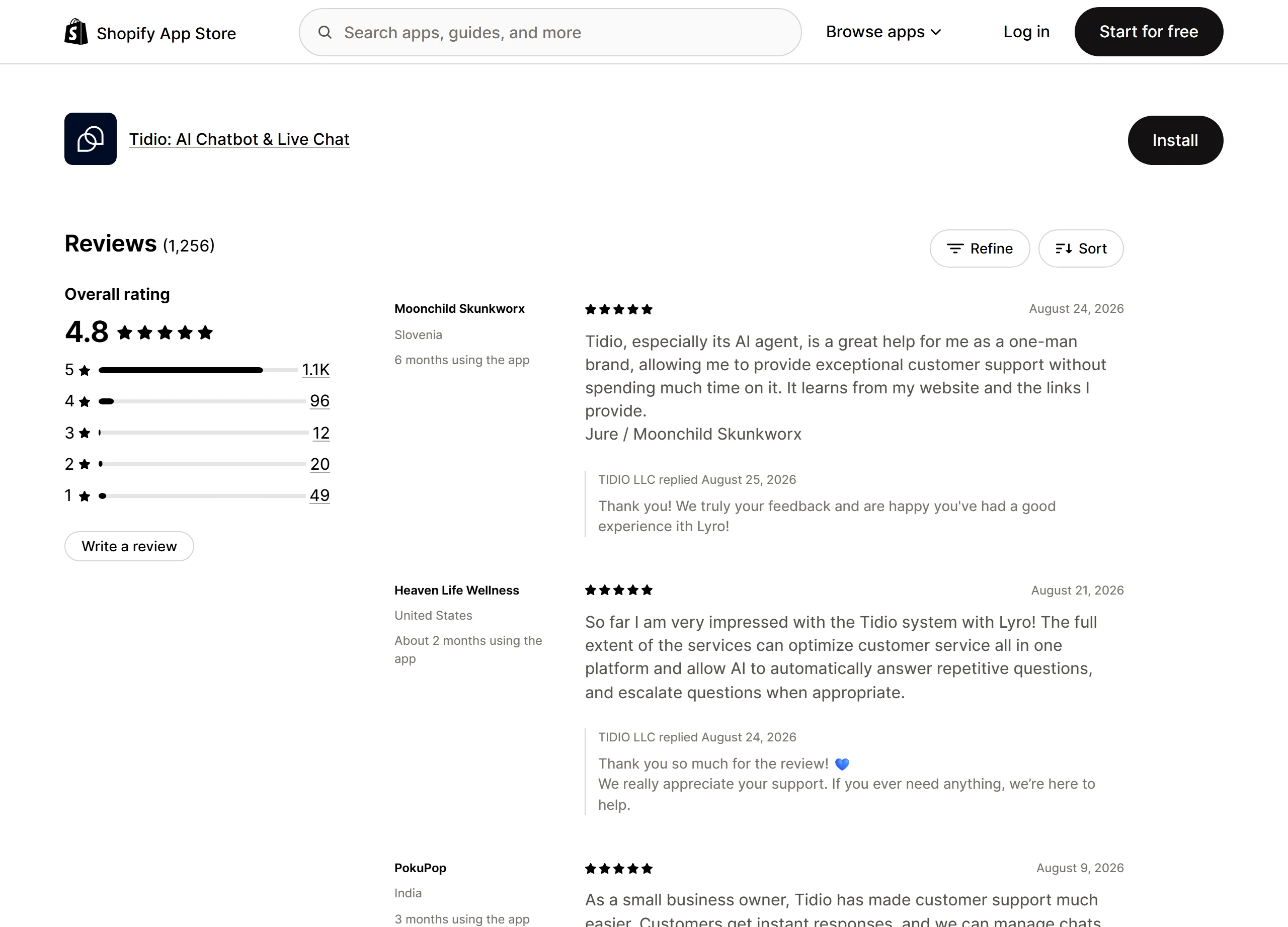1288x927 pixels.
Task: Filter reviews by 96 four-star count
Action: [x=319, y=401]
